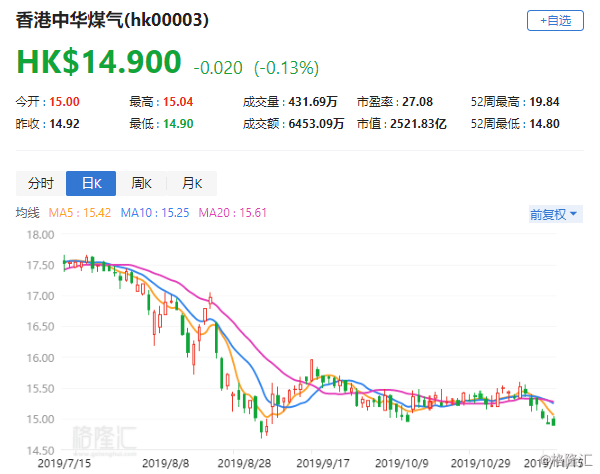Click the stock title 香港中华煤气(hk00003)
The height and width of the screenshot is (474, 600).
(x=112, y=20)
